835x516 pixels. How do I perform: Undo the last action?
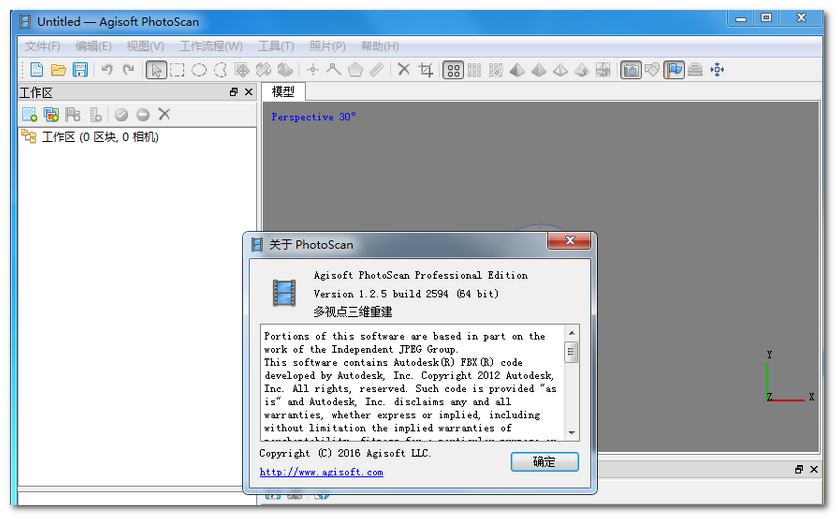point(107,70)
